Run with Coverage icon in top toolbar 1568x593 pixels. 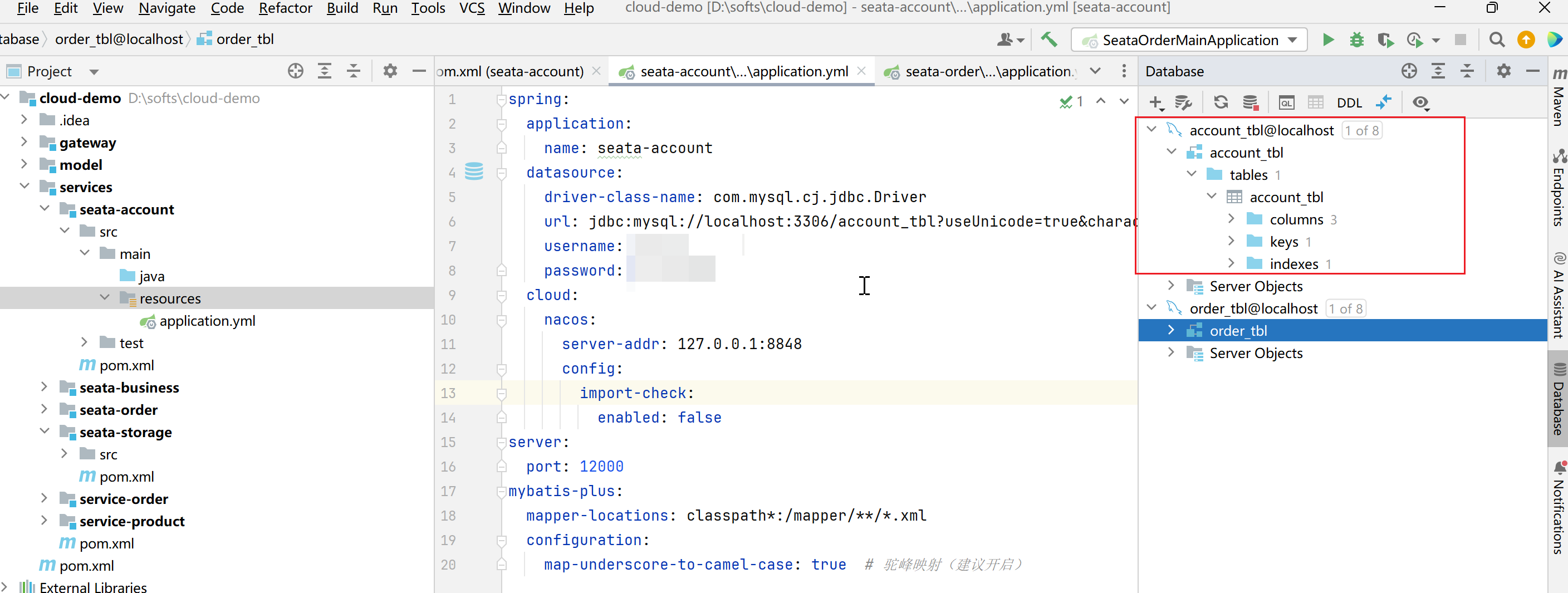1386,40
